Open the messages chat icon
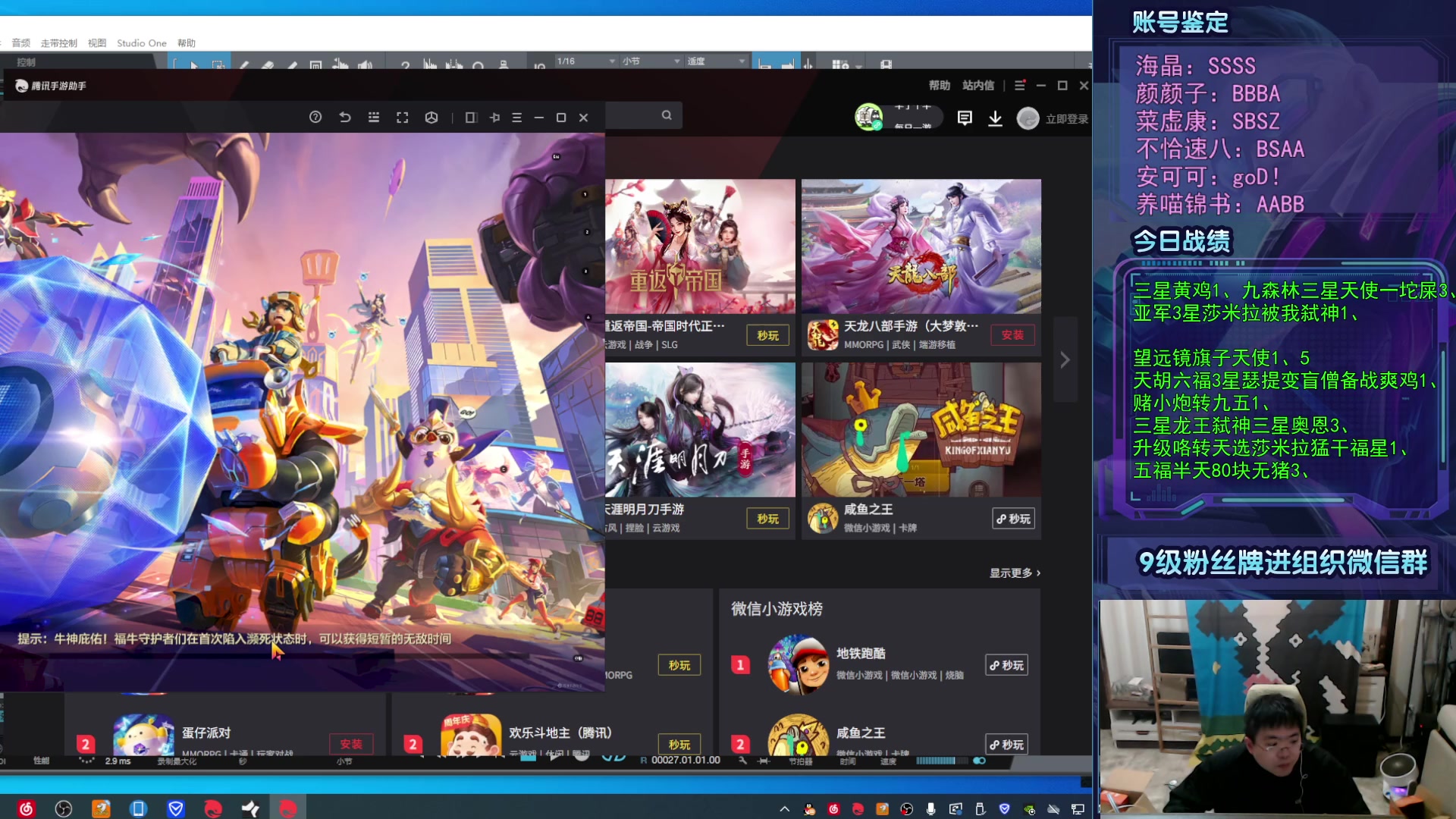Screen dimensions: 1456x819 (x=965, y=118)
